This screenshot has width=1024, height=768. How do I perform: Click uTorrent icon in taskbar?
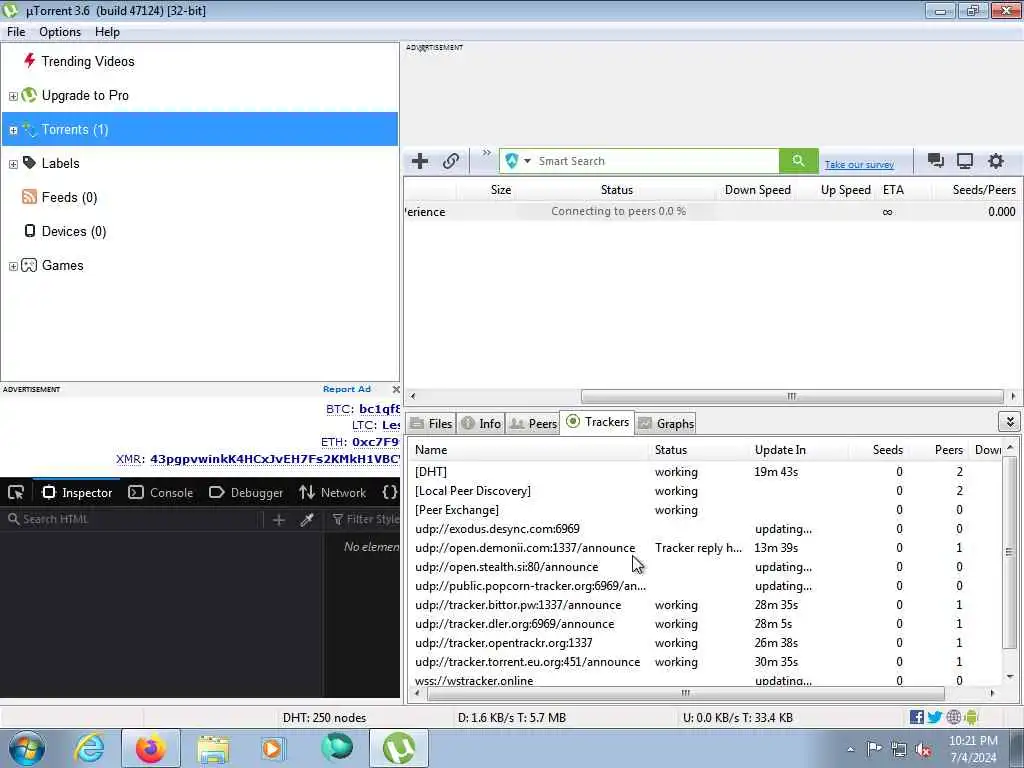pyautogui.click(x=399, y=748)
